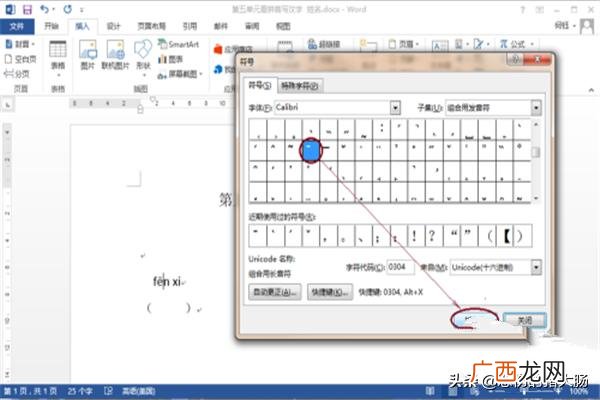
Task: Click the Redo (repeat) icon
Action: point(68,9)
